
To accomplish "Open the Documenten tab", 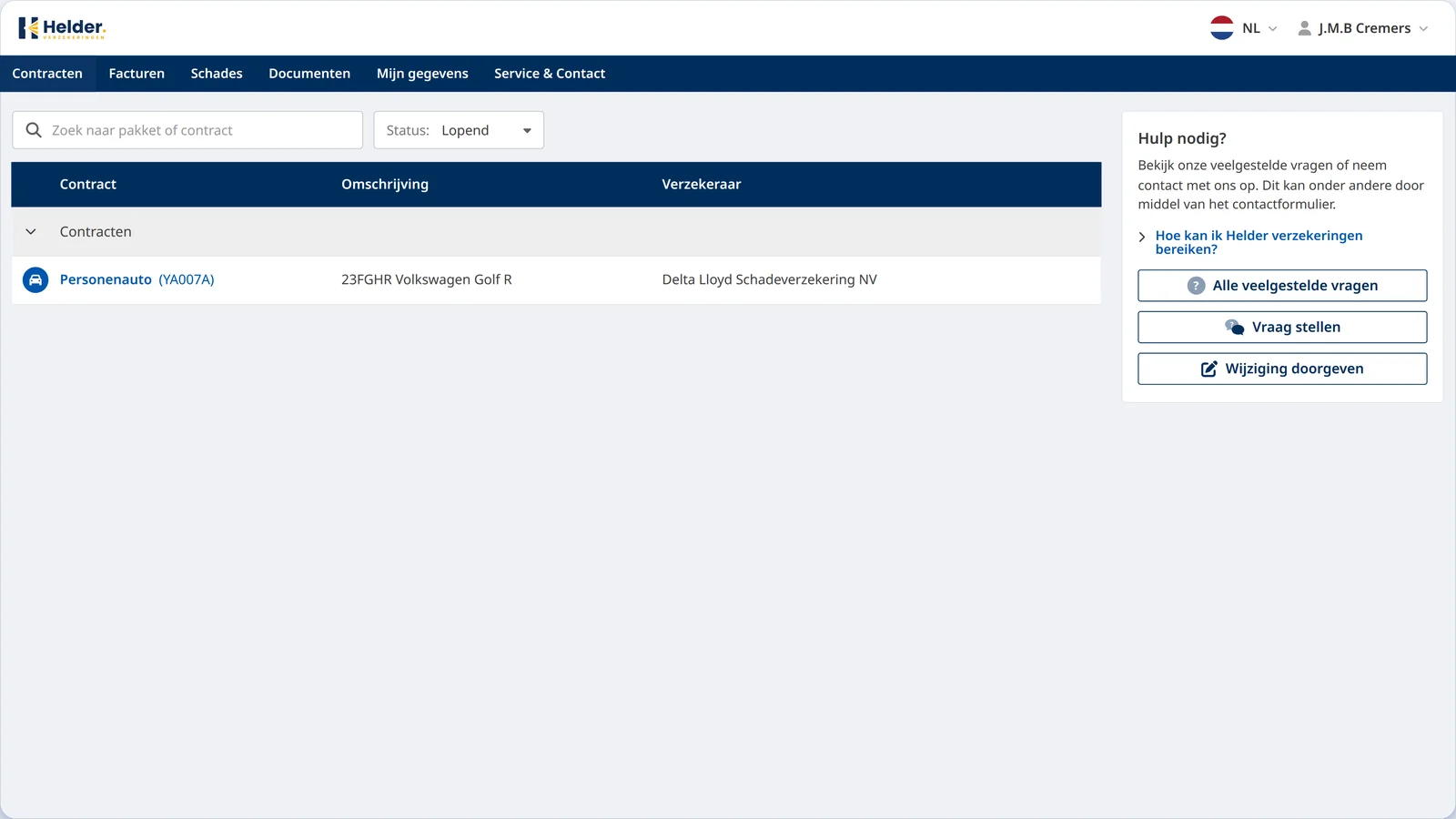I will point(309,74).
